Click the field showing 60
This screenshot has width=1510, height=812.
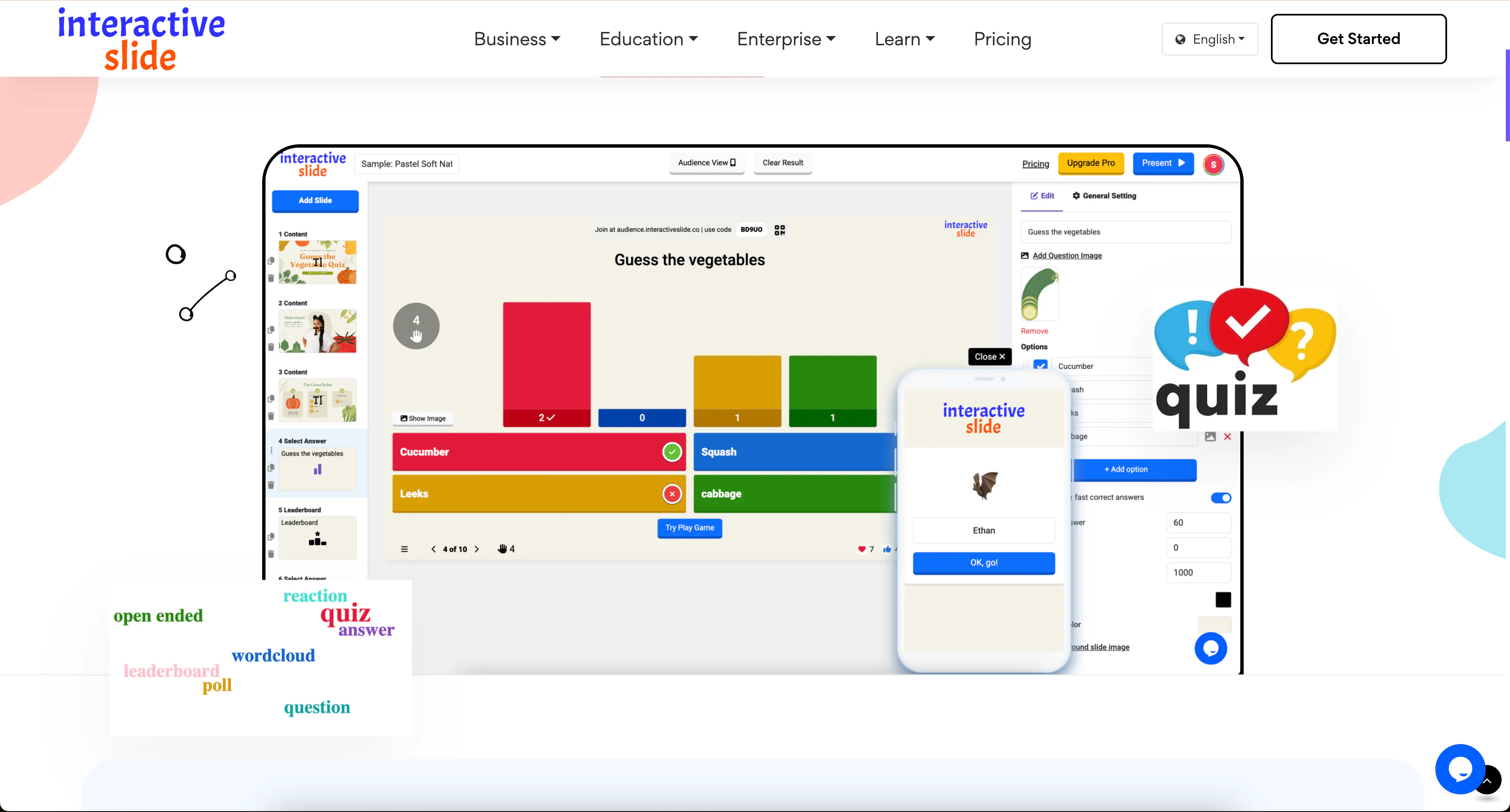click(x=1198, y=523)
